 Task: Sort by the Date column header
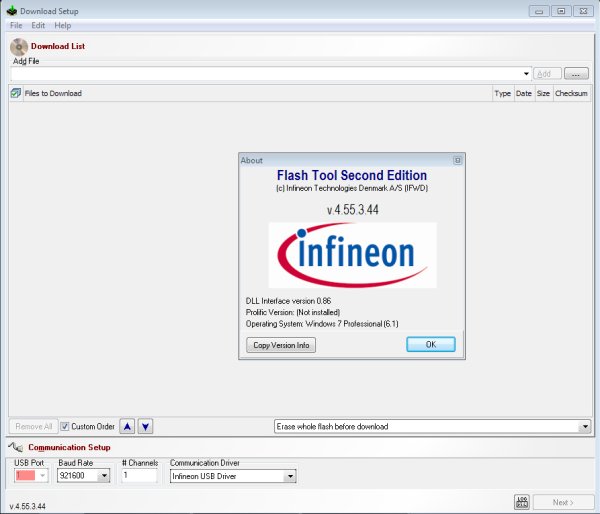(523, 93)
